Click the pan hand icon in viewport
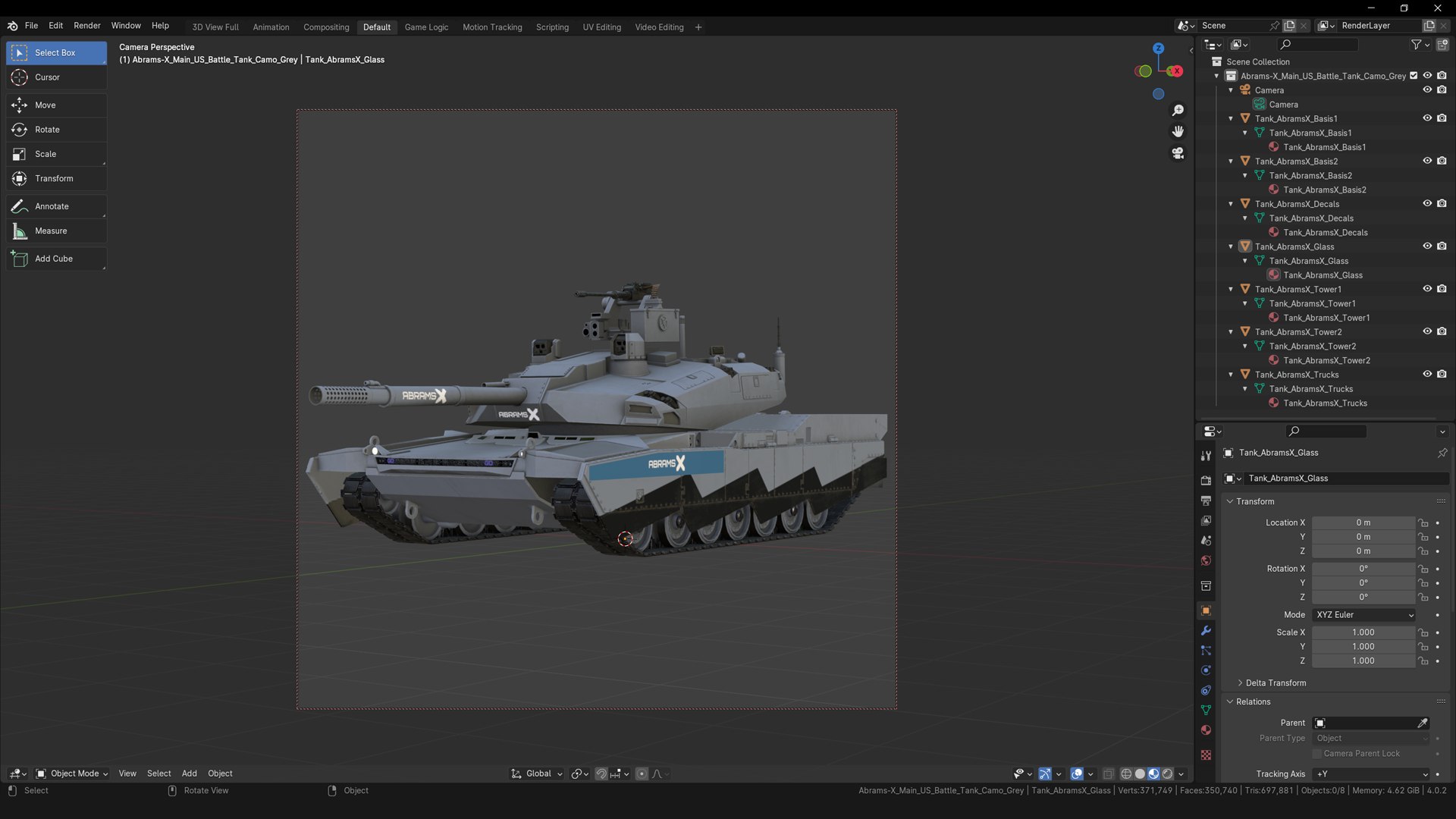This screenshot has width=1456, height=819. click(1178, 132)
